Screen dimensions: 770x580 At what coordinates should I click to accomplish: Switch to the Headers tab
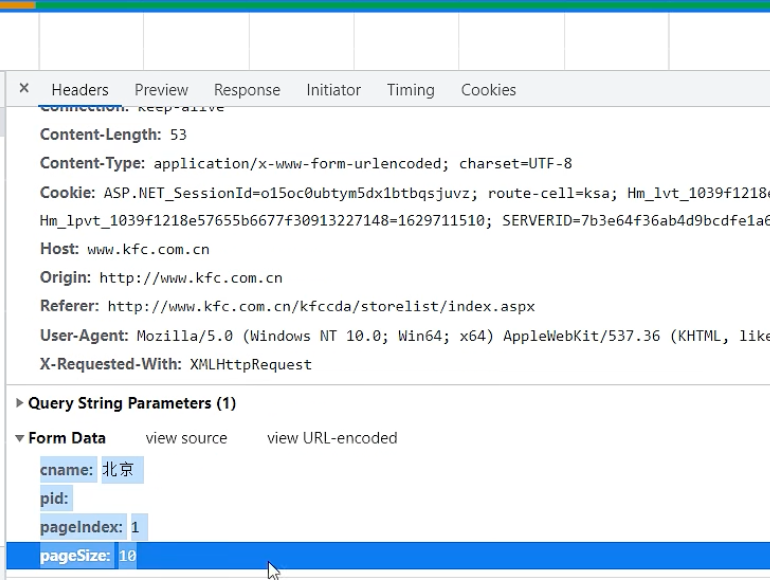tap(80, 90)
